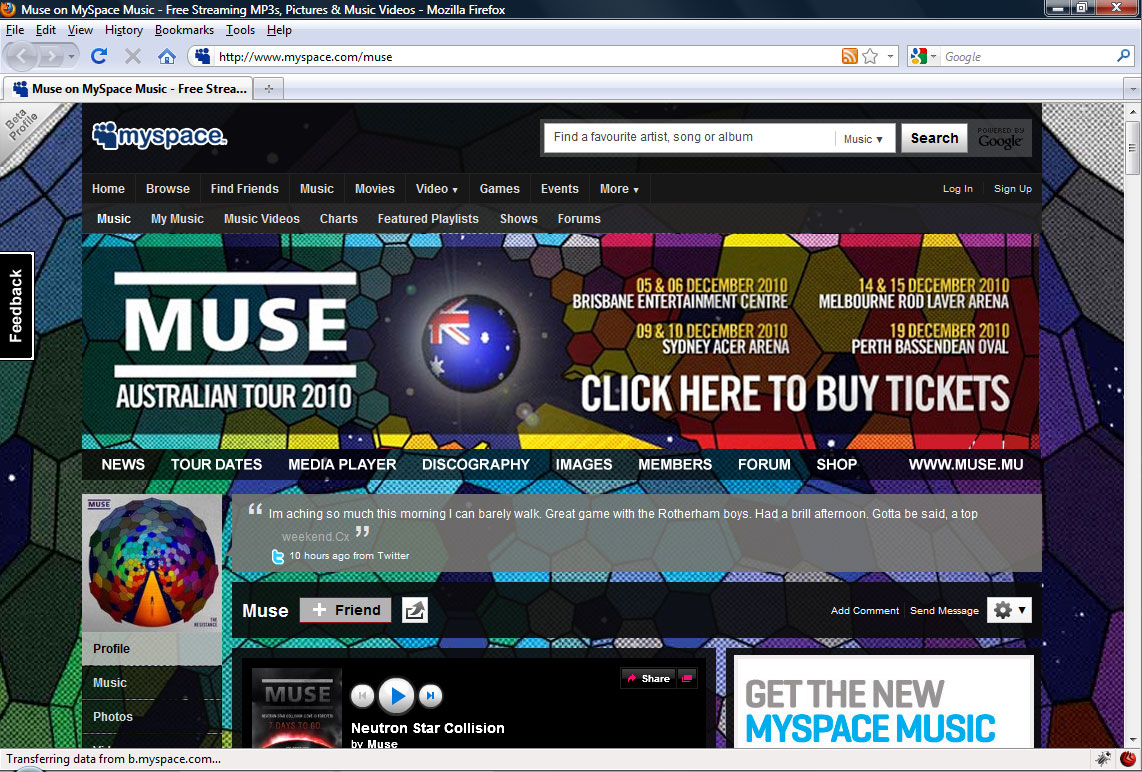Screen dimensions: 1142x772
Task: Click the pink pop-out icon beside Share
Action: point(686,678)
